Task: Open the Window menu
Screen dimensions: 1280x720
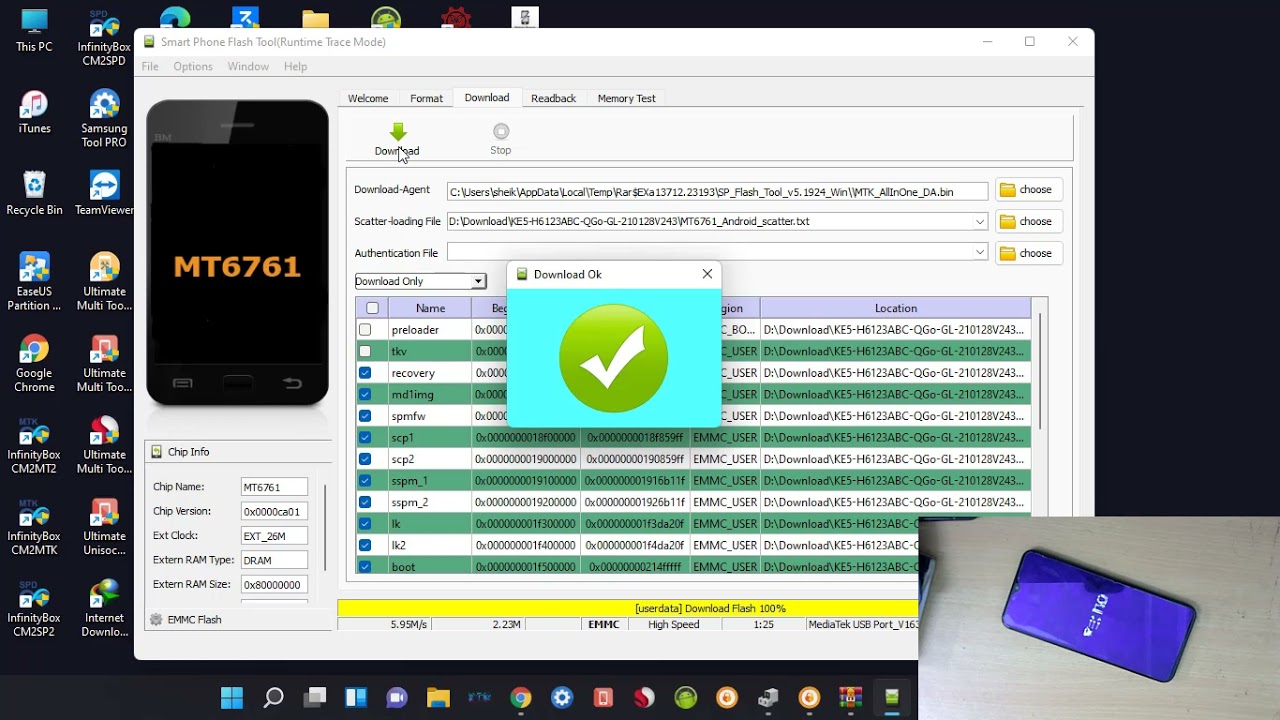Action: (x=248, y=66)
